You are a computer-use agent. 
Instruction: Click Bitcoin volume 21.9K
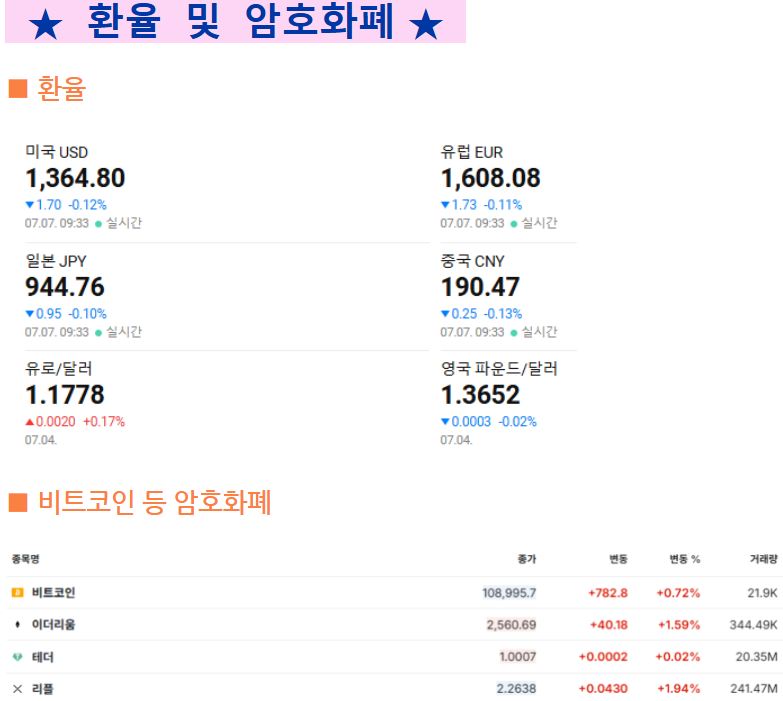pos(763,593)
